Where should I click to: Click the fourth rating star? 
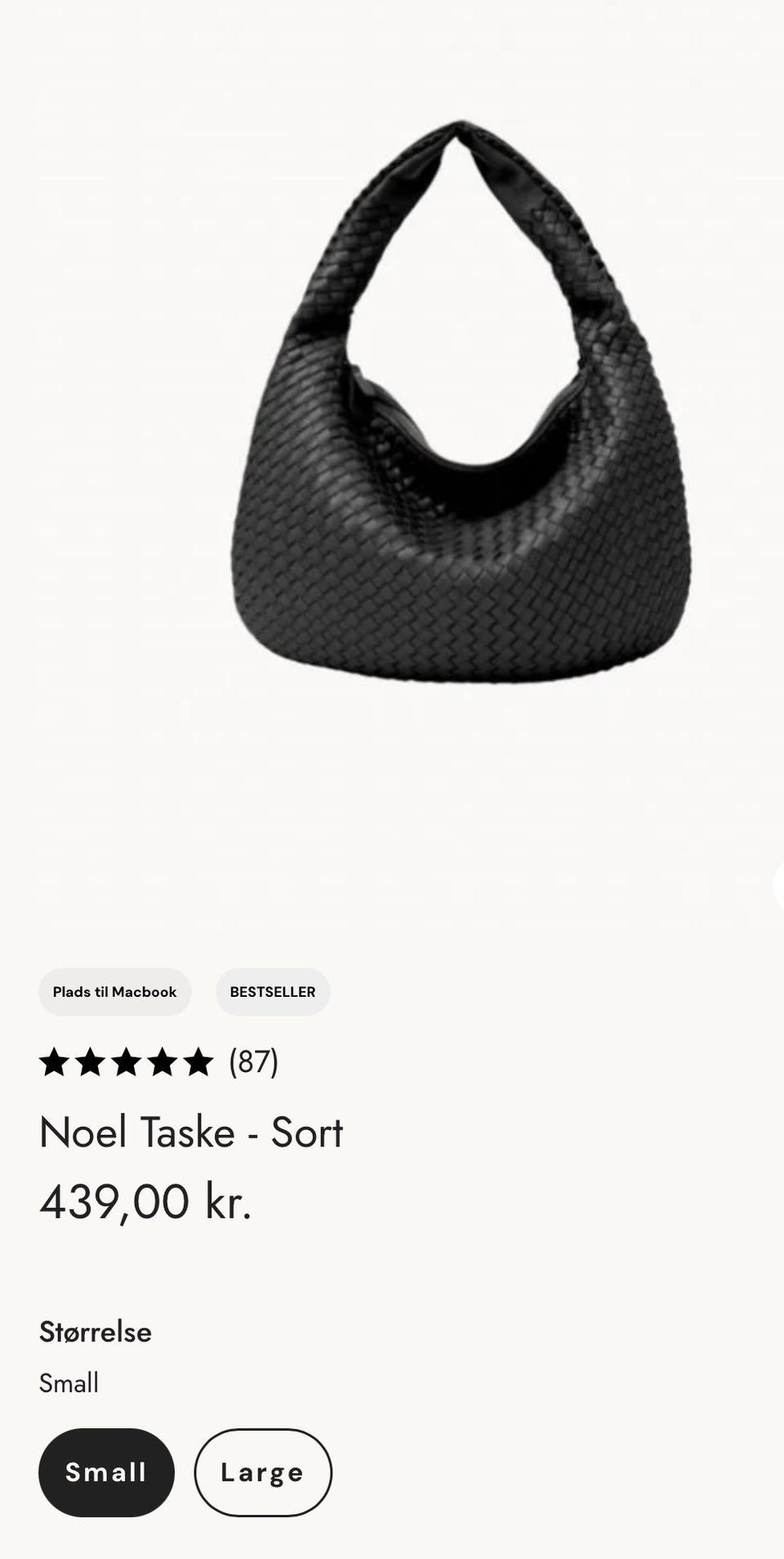[x=162, y=1062]
